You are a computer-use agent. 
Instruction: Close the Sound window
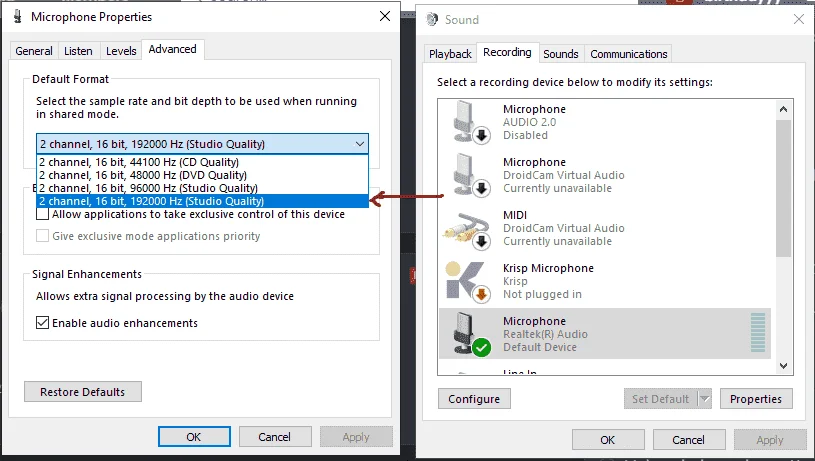799,20
